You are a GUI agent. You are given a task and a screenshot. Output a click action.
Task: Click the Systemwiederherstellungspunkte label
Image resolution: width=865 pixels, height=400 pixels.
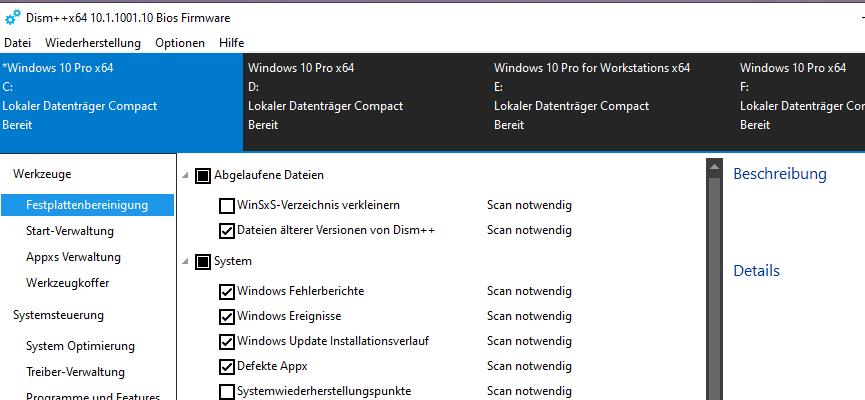pos(324,391)
